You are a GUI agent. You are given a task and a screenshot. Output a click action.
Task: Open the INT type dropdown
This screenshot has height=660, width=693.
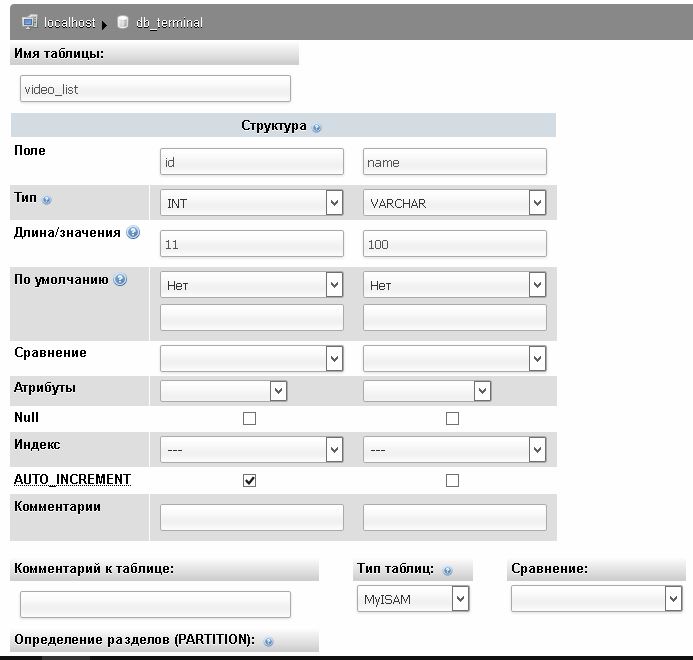click(x=251, y=203)
